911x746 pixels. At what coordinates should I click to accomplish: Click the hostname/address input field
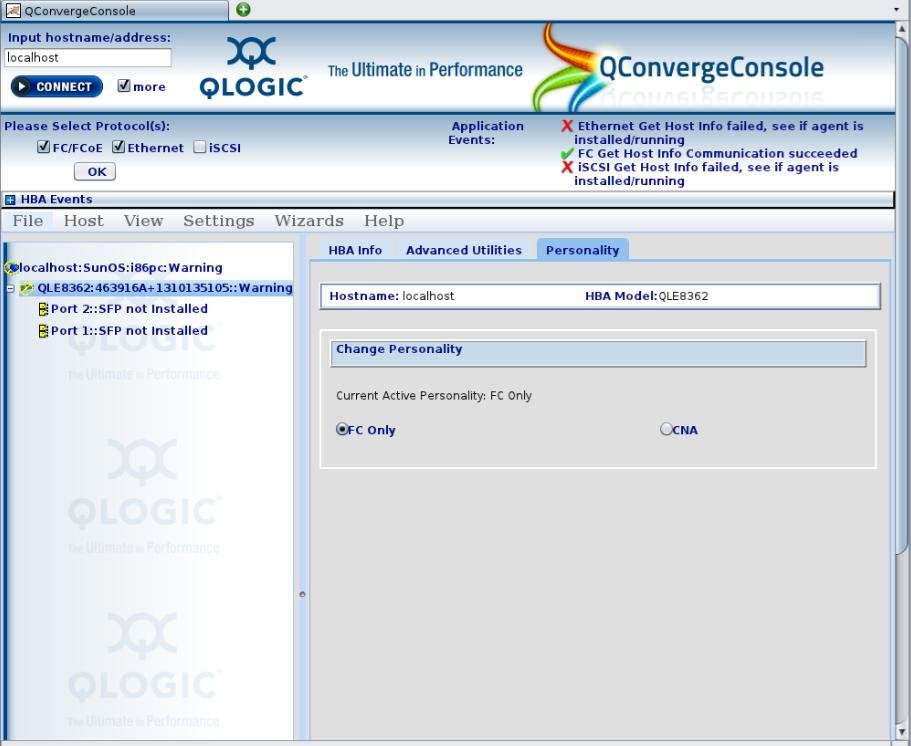point(88,58)
